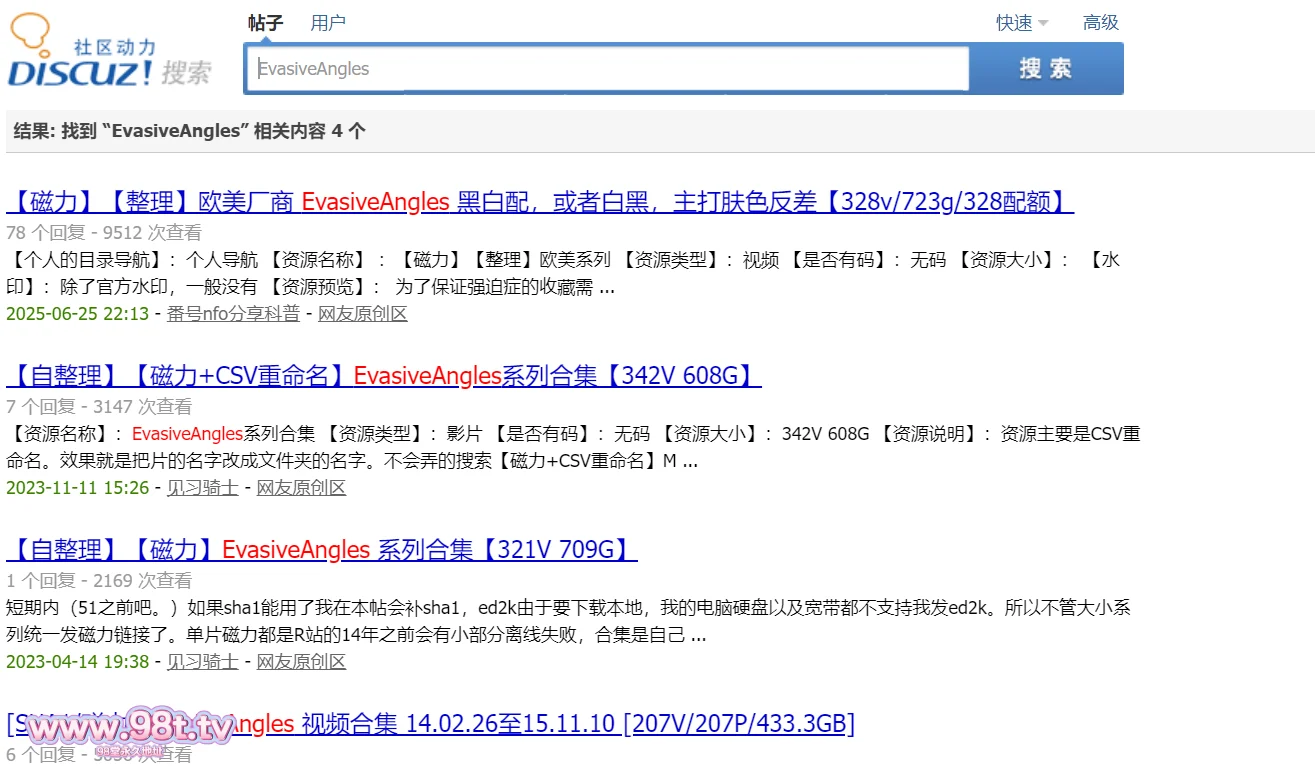Open the 高级 search link
This screenshot has width=1315, height=766.
tap(1100, 23)
